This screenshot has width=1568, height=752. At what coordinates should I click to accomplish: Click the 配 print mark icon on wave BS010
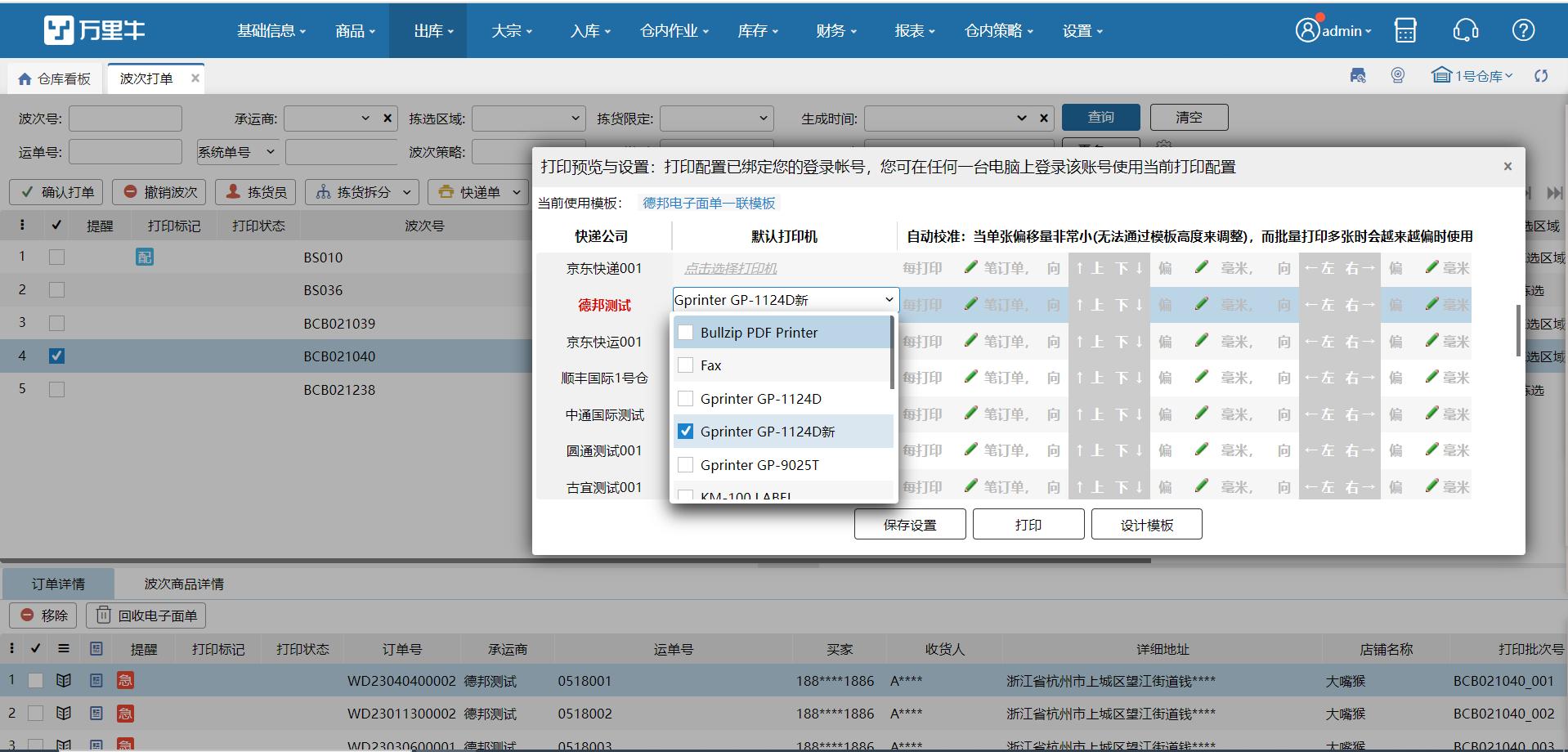coord(144,257)
